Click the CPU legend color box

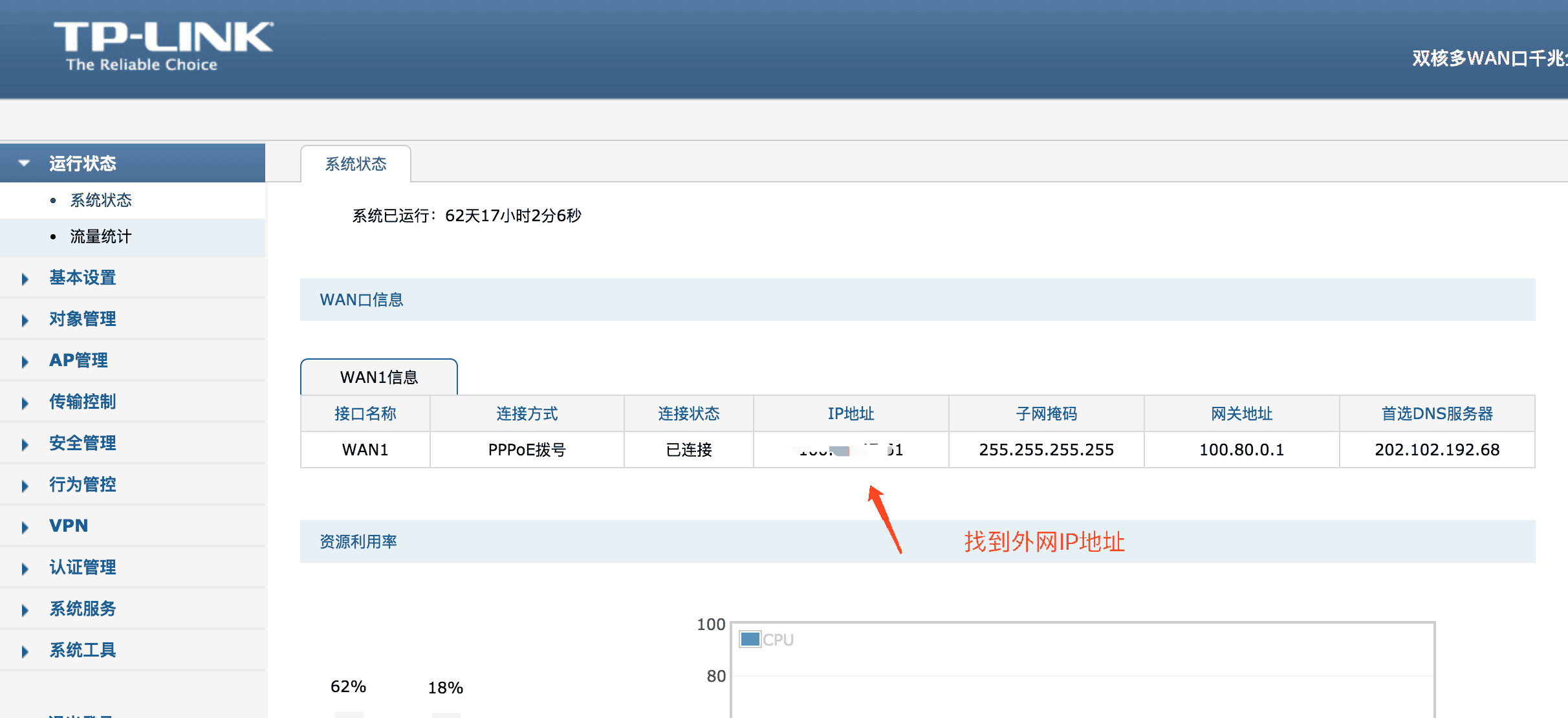click(x=750, y=639)
